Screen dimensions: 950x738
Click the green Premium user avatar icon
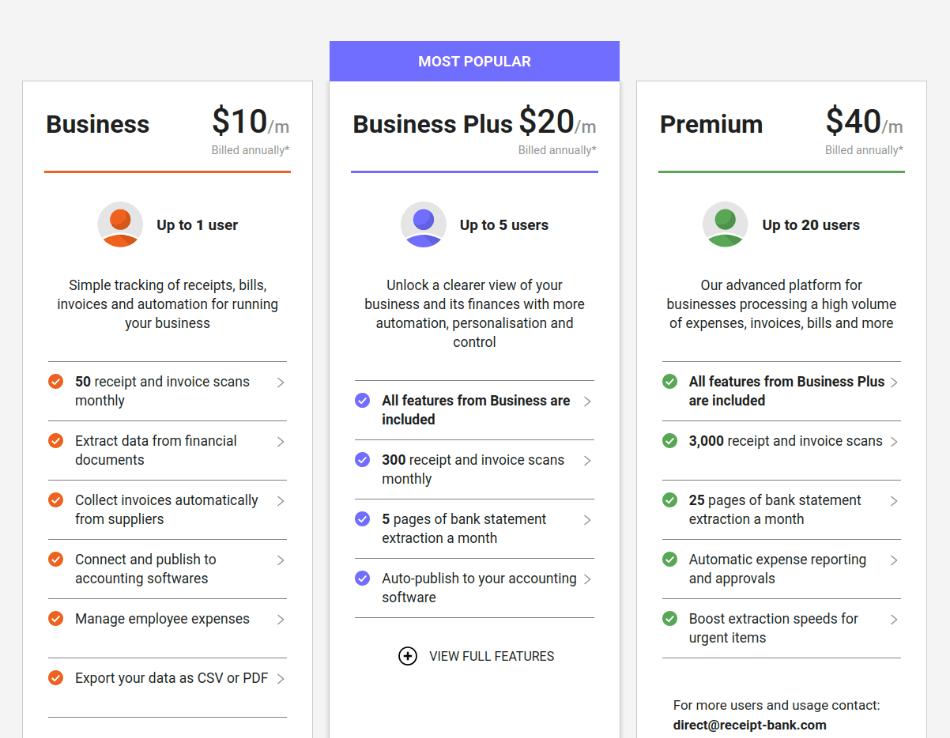(x=725, y=225)
